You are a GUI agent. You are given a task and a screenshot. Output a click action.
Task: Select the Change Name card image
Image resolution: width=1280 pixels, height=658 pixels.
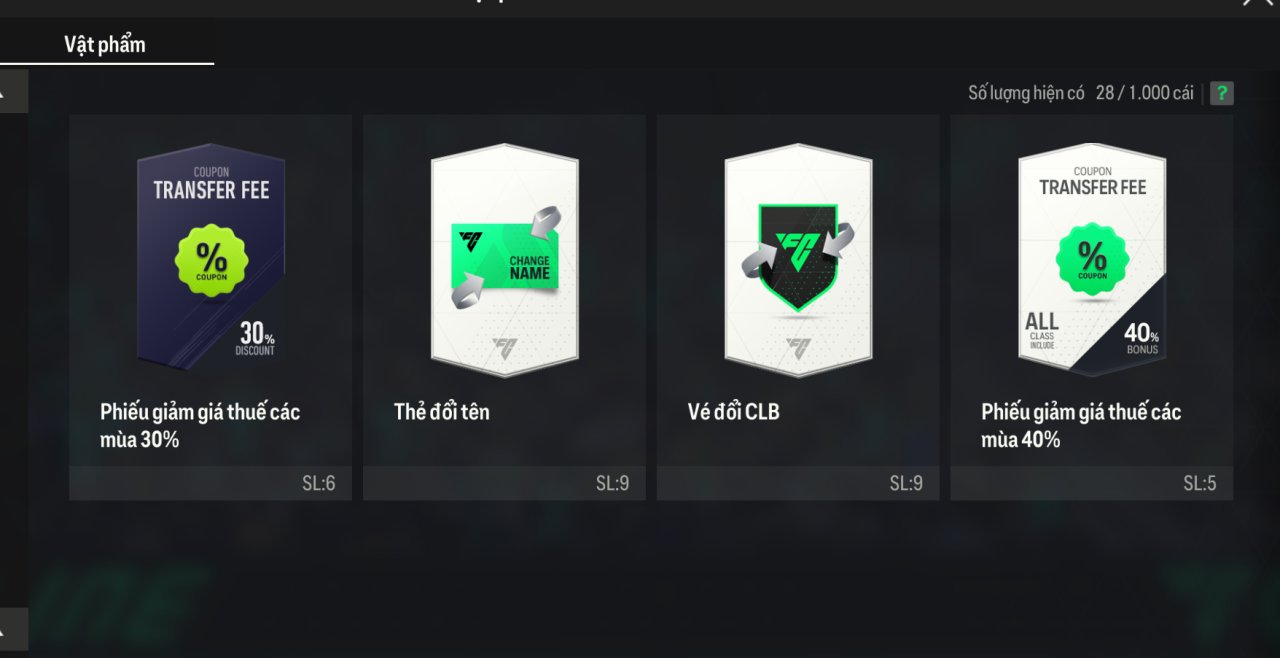coord(504,260)
